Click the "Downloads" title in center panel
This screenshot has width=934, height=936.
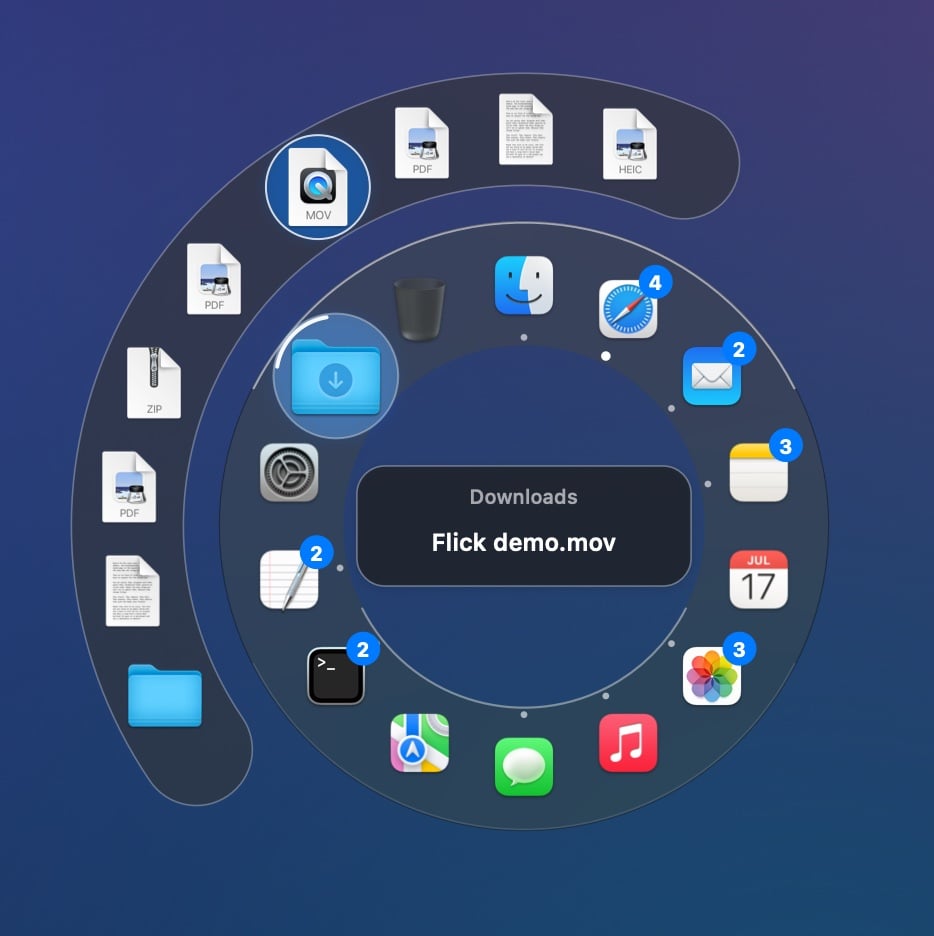tap(523, 497)
